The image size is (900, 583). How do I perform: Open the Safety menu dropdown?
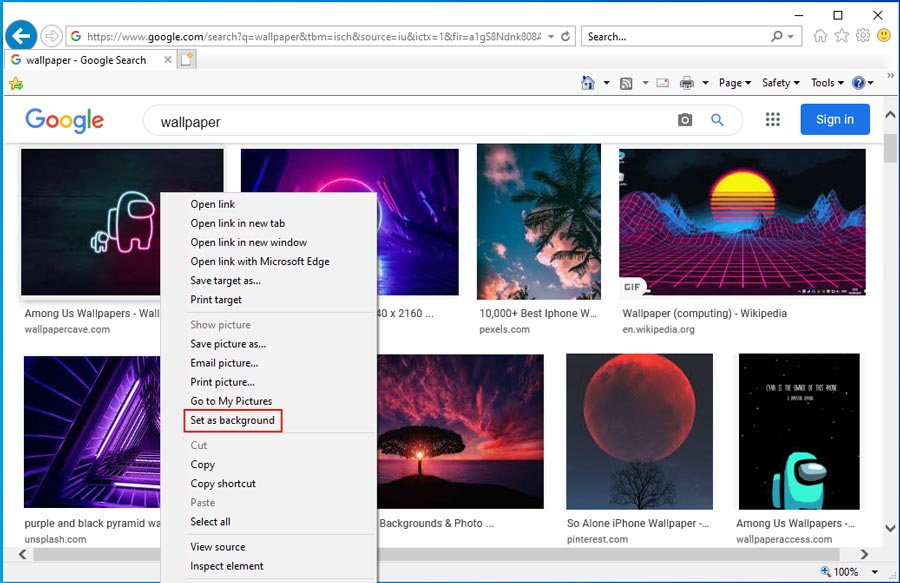(781, 83)
